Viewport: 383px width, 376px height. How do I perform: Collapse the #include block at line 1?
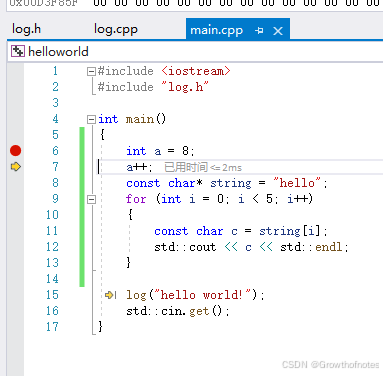[x=91, y=71]
